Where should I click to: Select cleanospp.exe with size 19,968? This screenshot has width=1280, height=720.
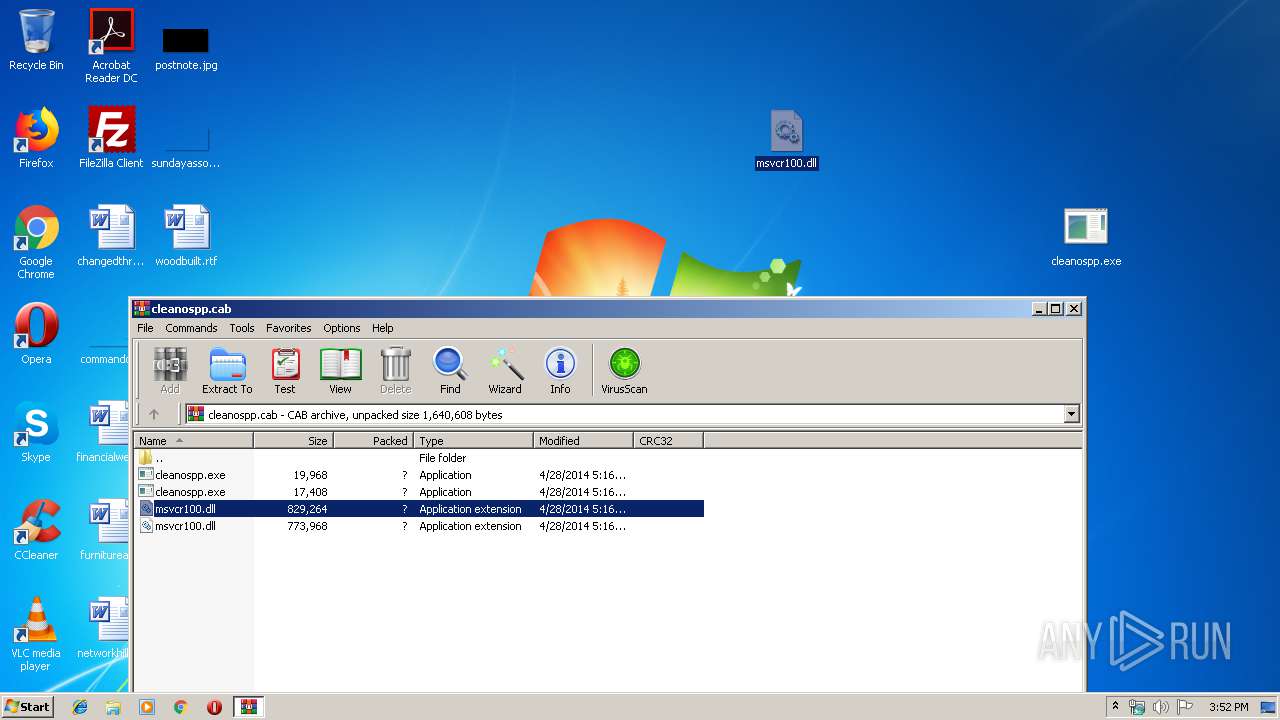419,475
